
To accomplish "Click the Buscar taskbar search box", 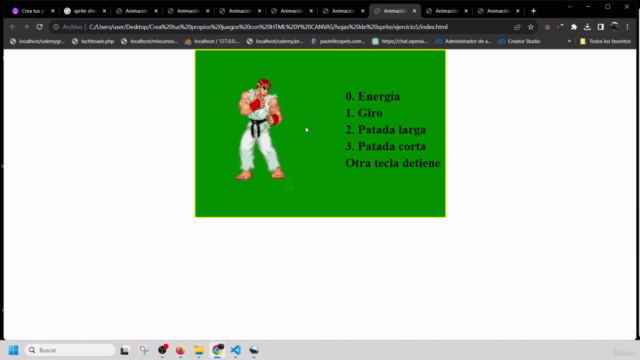I will (x=70, y=350).
